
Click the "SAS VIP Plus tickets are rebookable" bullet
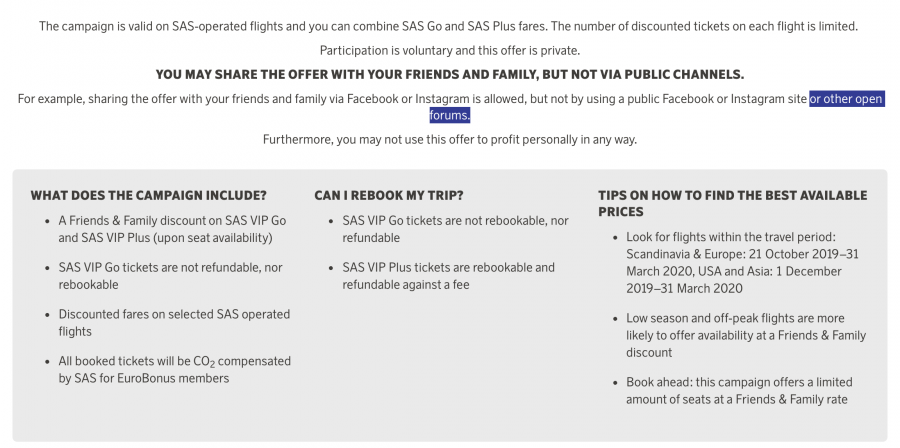(x=448, y=276)
